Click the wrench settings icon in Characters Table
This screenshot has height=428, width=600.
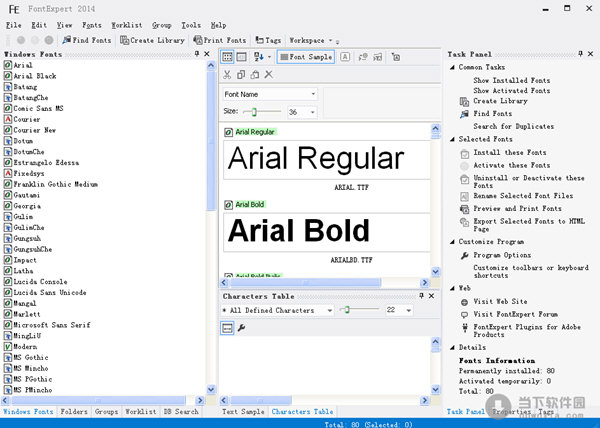tap(241, 328)
